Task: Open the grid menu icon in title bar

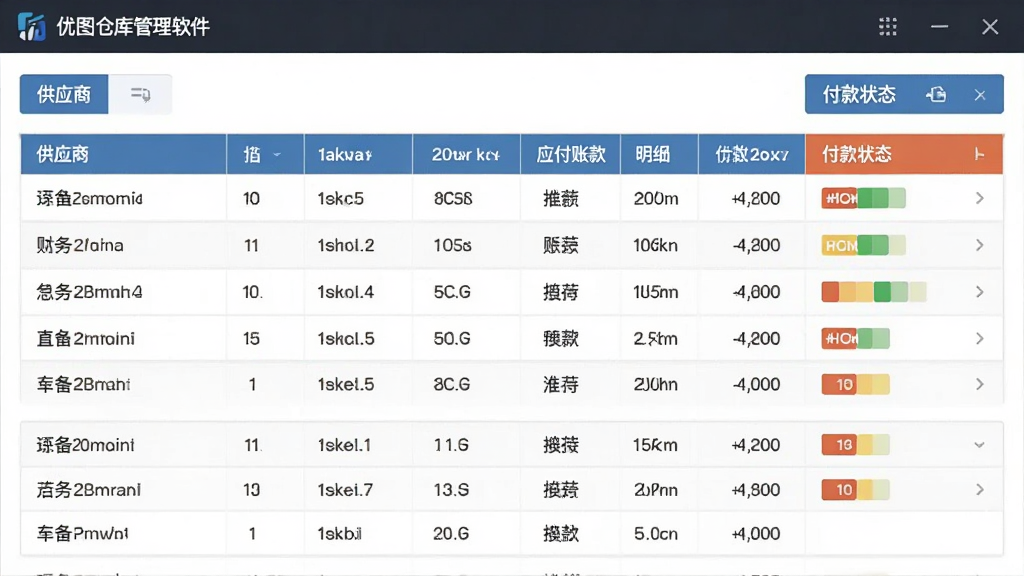Action: pos(888,27)
